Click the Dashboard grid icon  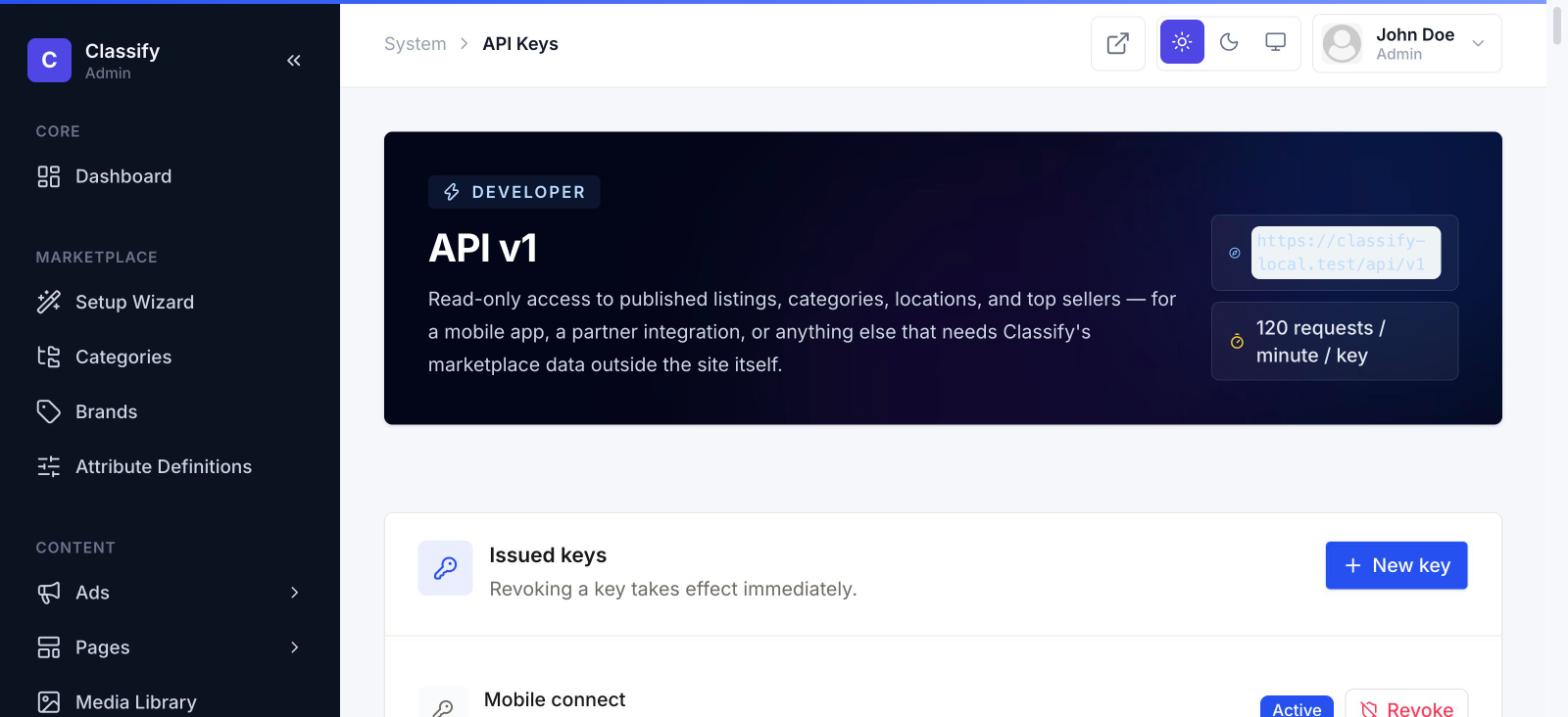[48, 176]
